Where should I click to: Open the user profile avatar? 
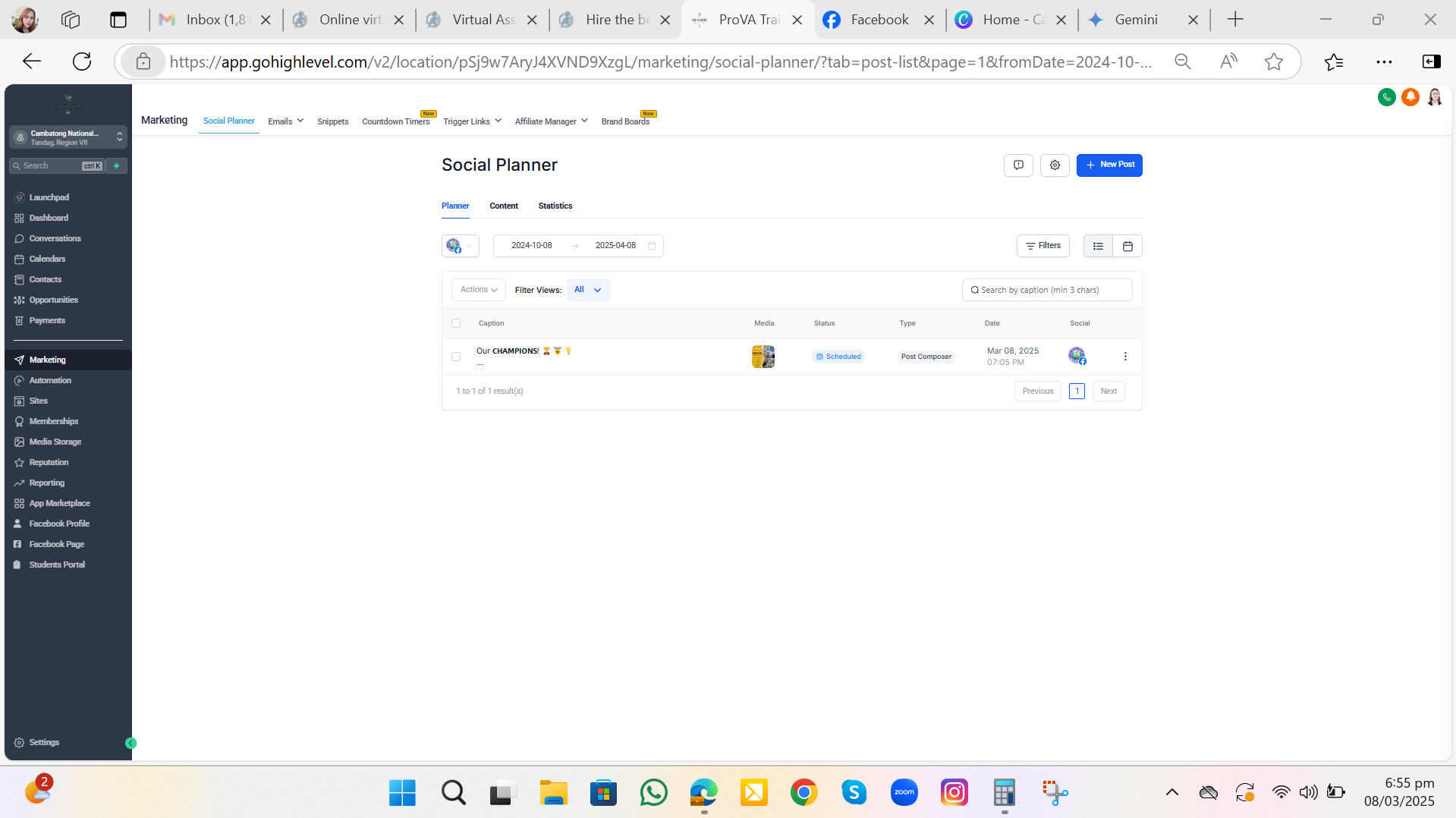point(1435,97)
